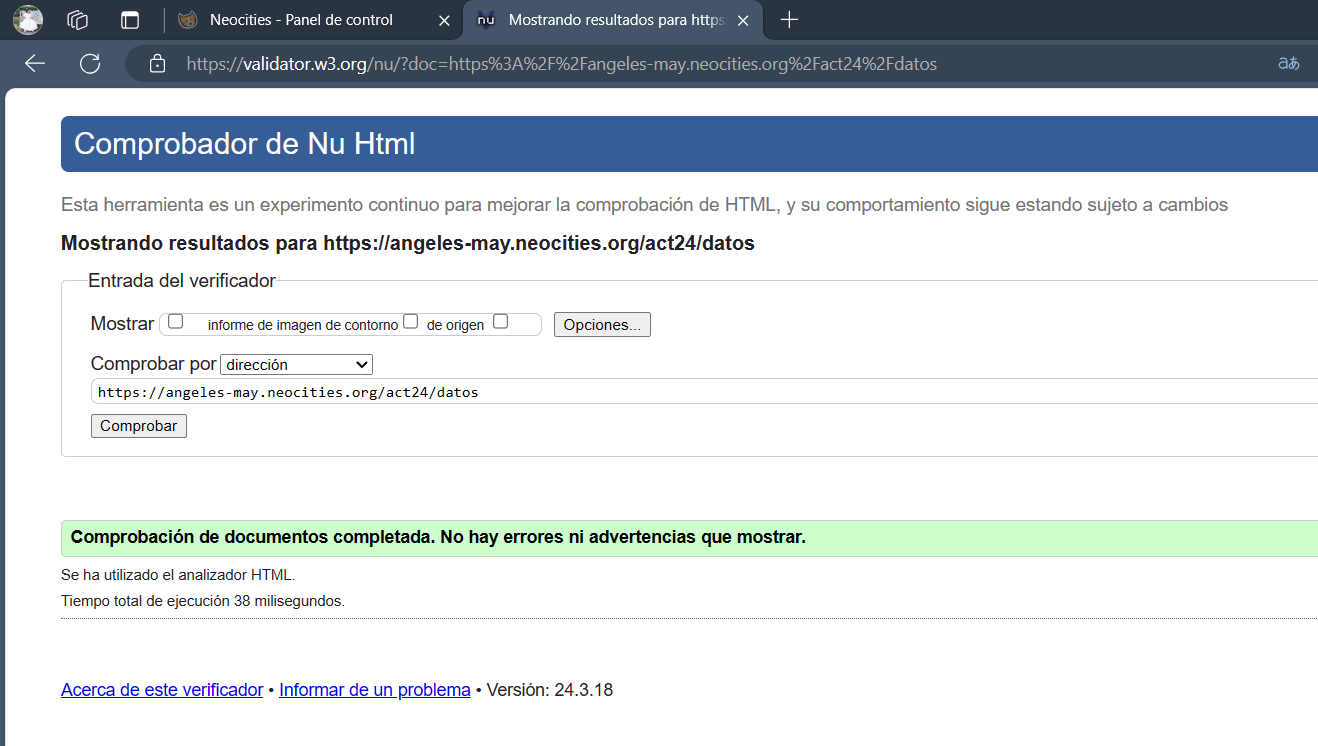Image resolution: width=1318 pixels, height=746 pixels.
Task: Open the browser profile avatar
Action: coord(28,19)
